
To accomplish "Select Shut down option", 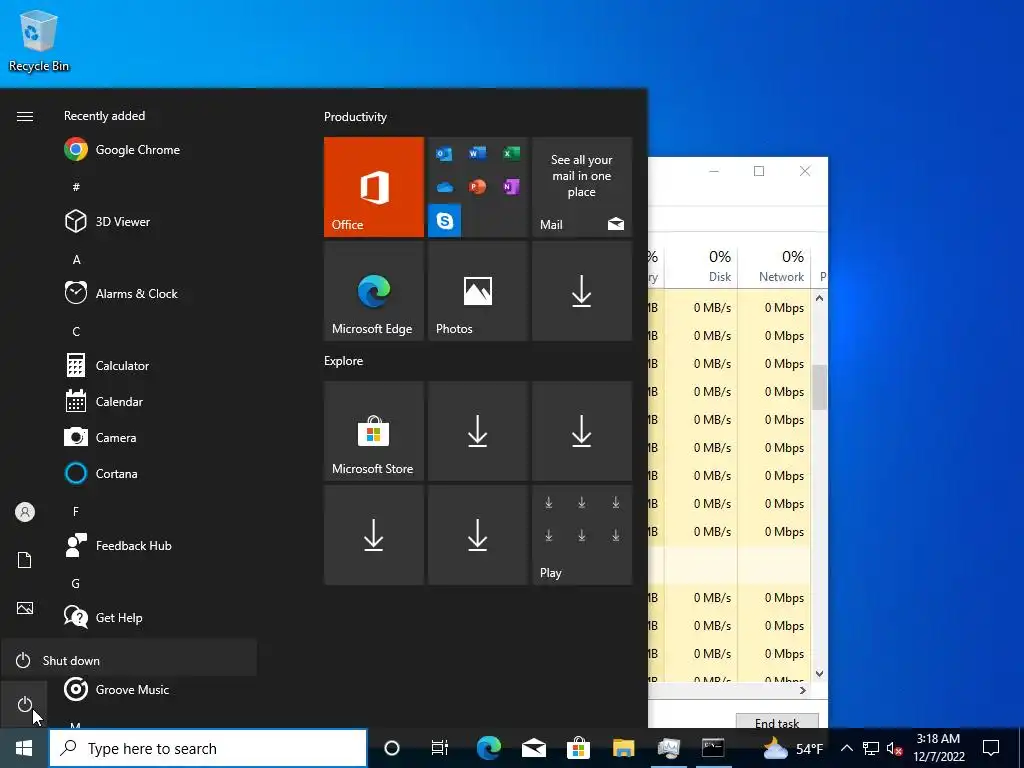I will click(x=129, y=660).
